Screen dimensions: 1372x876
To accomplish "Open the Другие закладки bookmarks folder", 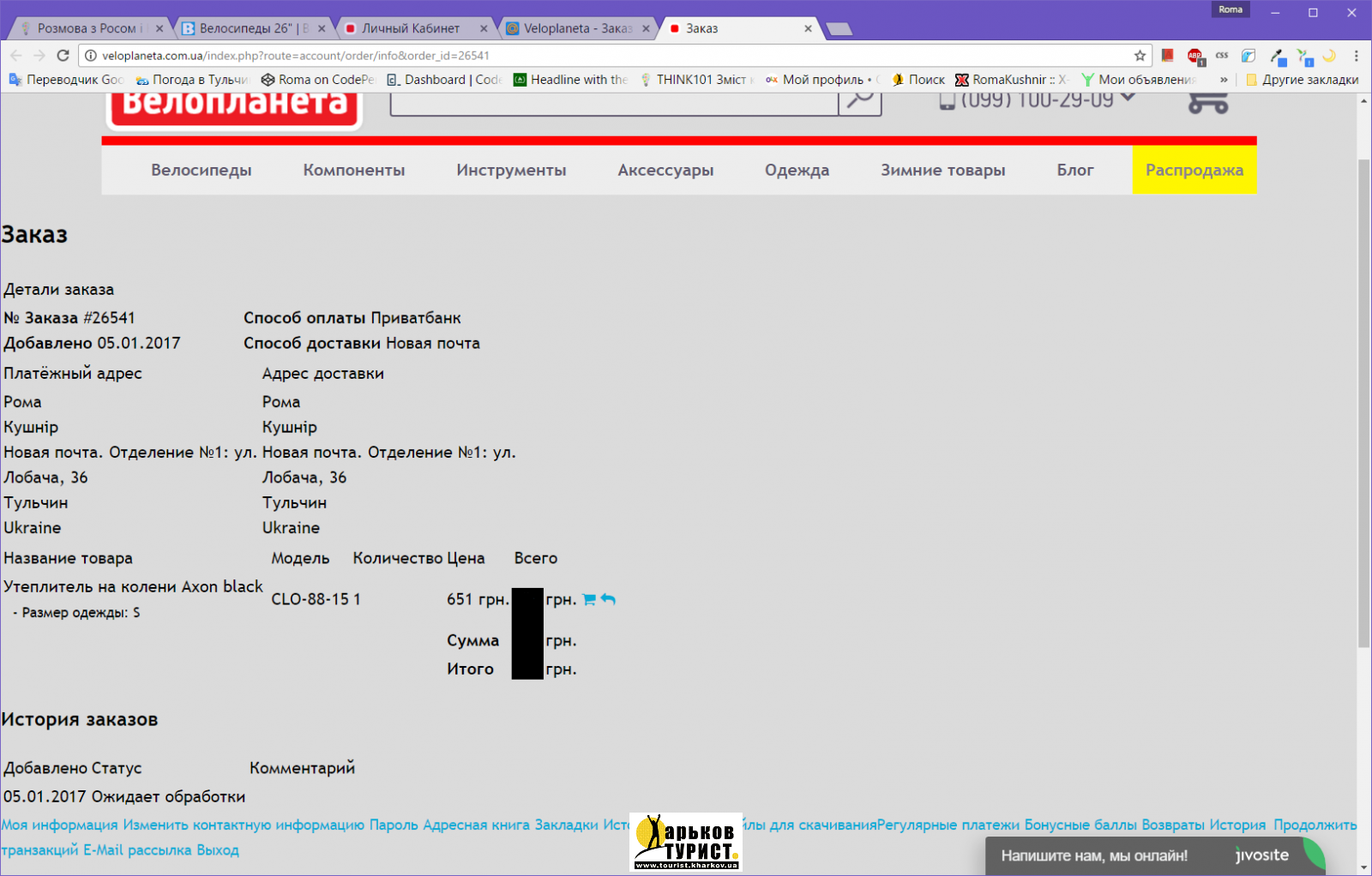I will (x=1302, y=80).
